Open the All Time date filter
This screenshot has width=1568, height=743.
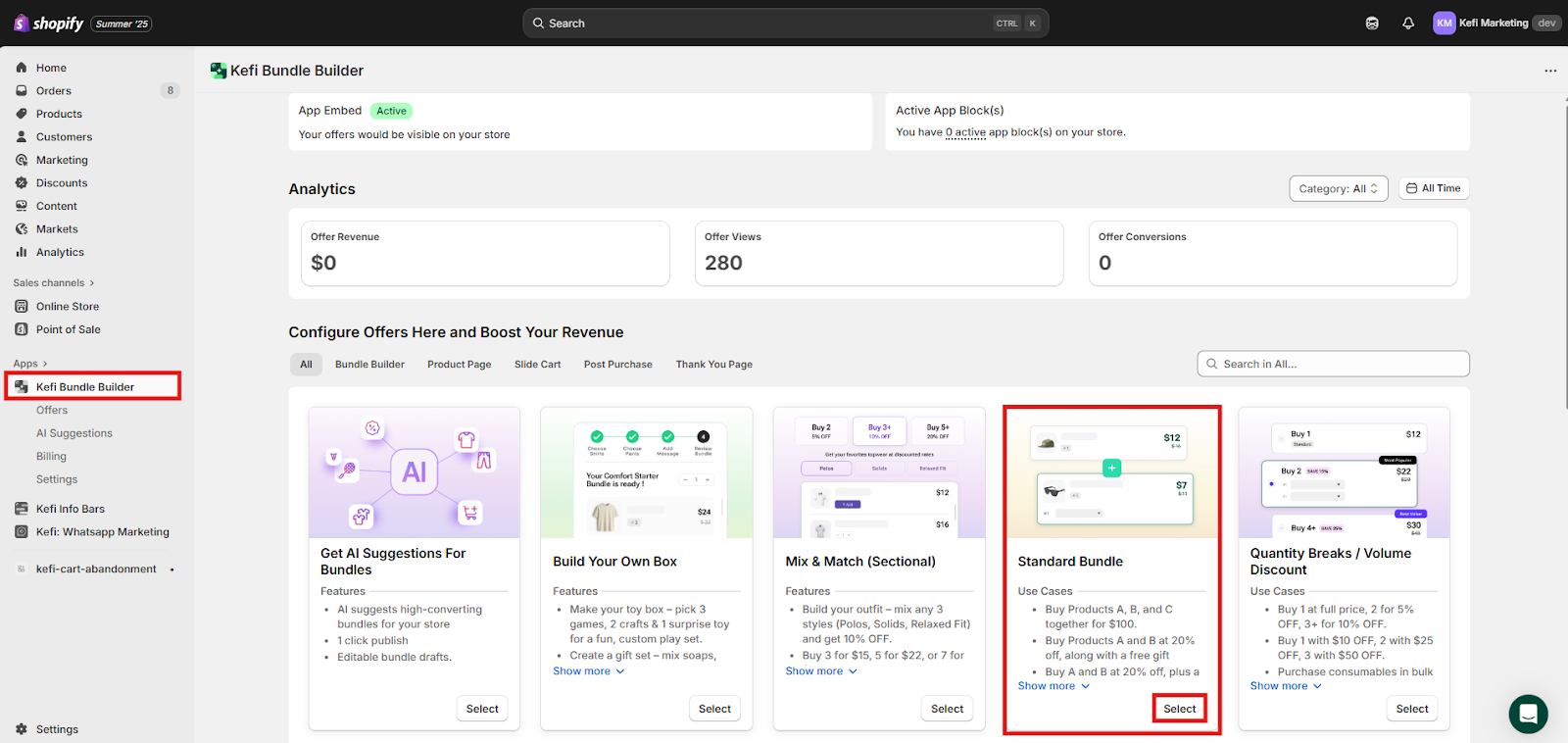pyautogui.click(x=1433, y=188)
